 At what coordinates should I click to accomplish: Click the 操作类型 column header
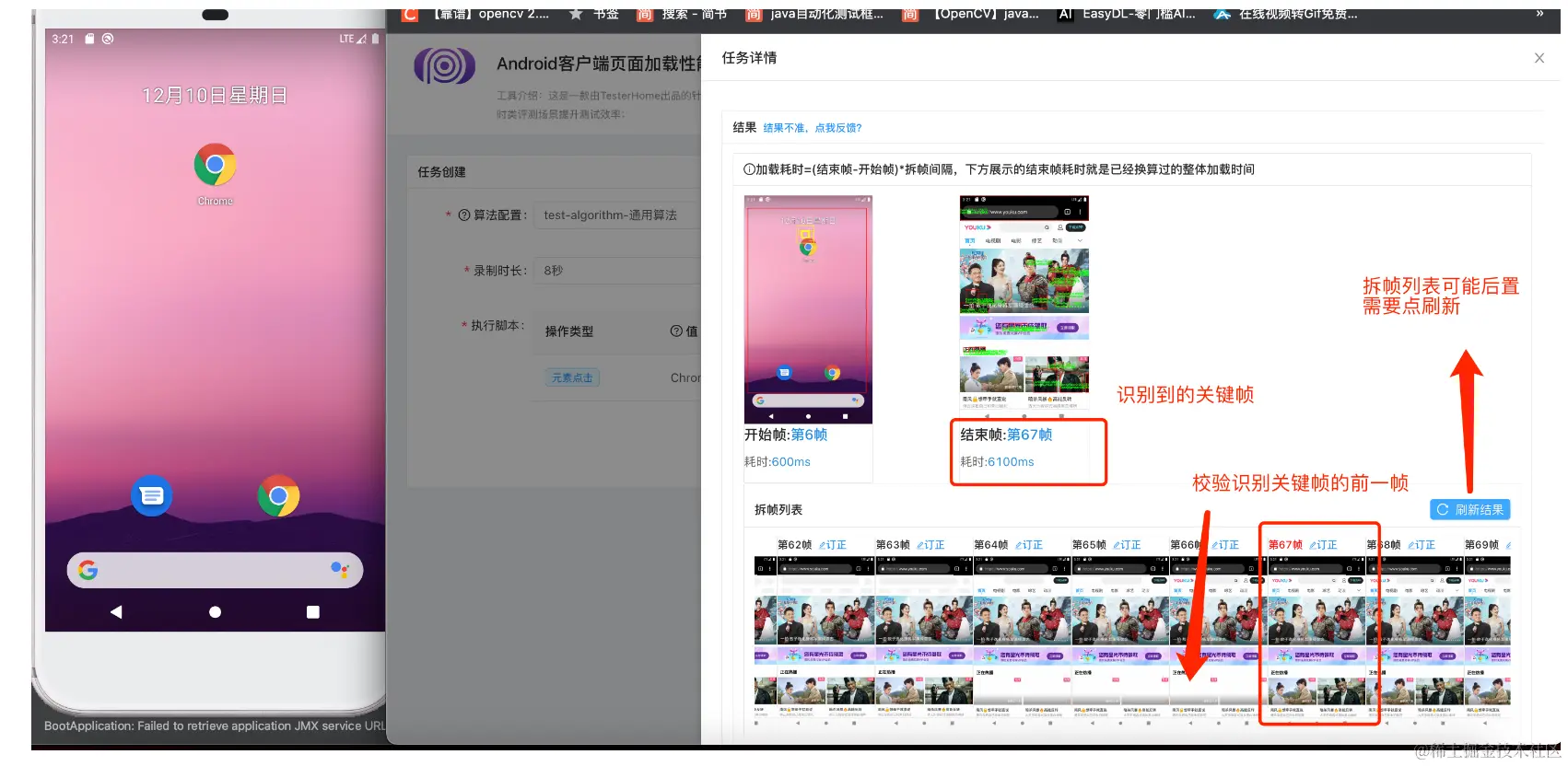click(569, 331)
